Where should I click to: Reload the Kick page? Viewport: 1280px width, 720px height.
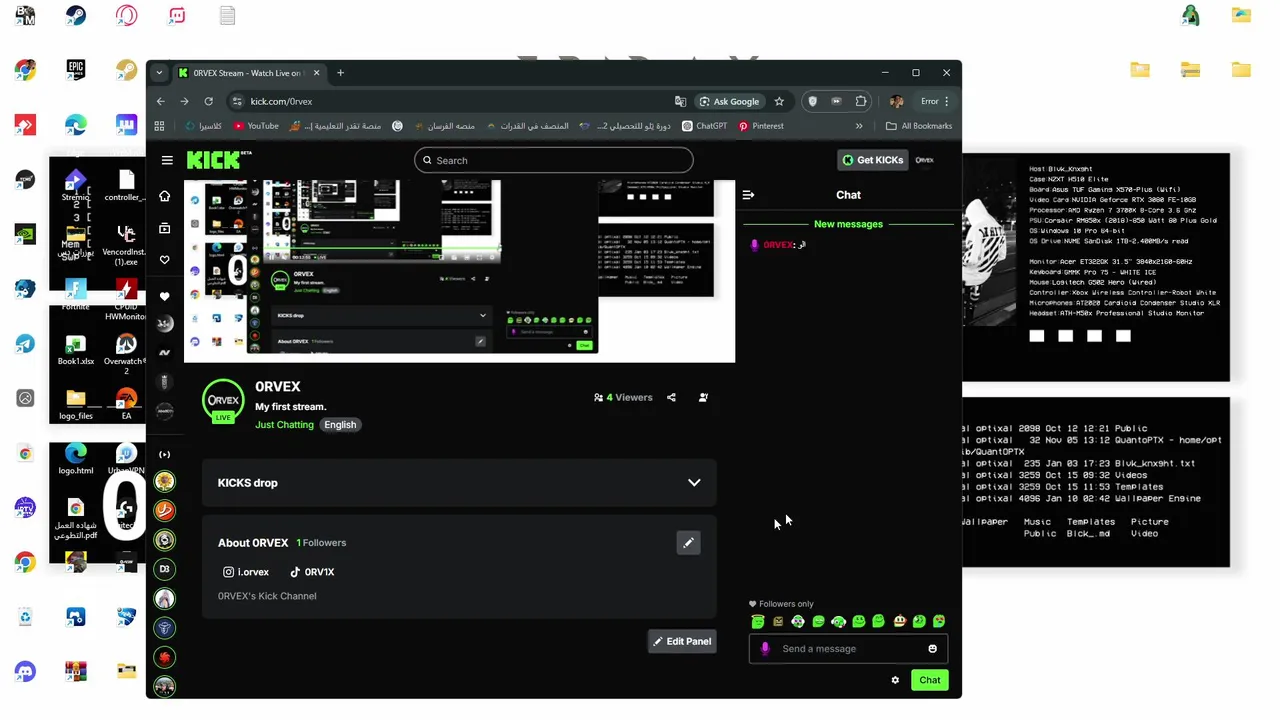coord(208,101)
